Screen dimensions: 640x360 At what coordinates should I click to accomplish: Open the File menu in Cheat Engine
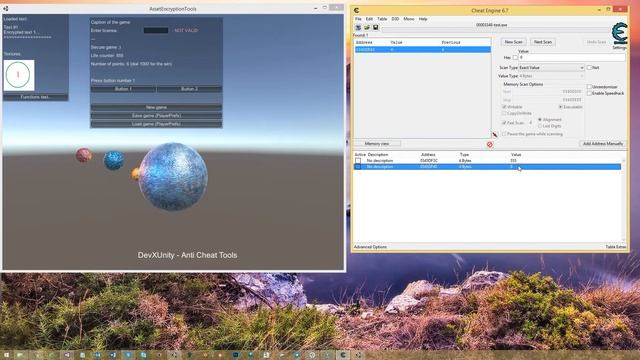(358, 19)
